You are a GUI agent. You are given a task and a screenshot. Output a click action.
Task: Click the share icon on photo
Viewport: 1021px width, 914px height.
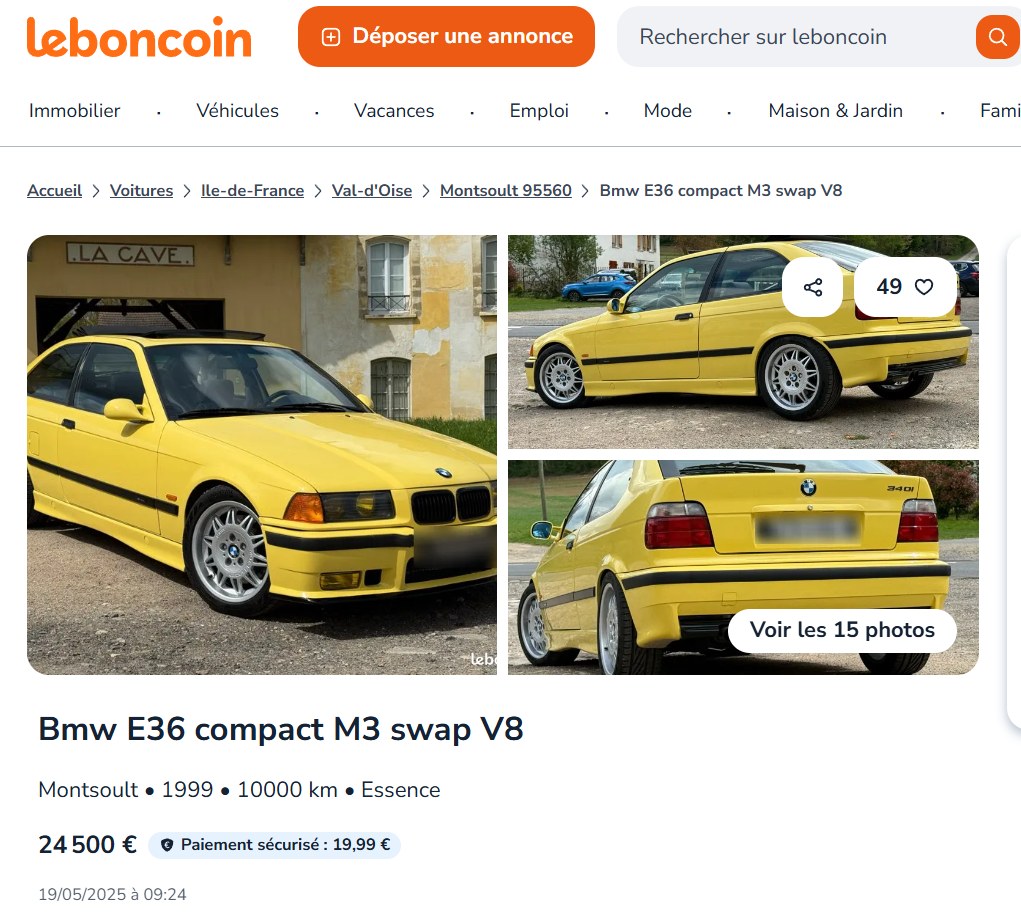[813, 287]
